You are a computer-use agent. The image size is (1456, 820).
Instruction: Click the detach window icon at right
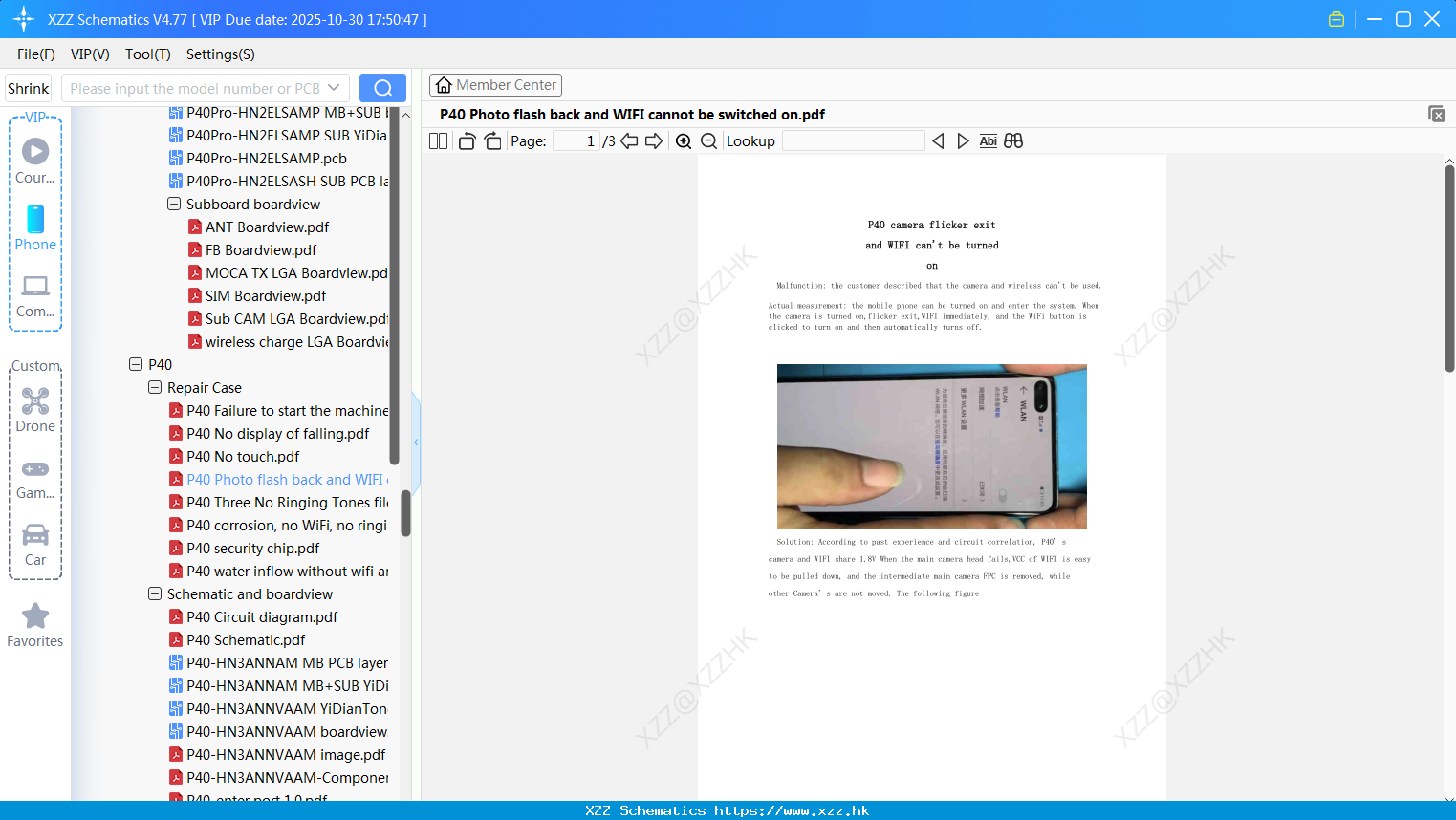[x=1437, y=114]
